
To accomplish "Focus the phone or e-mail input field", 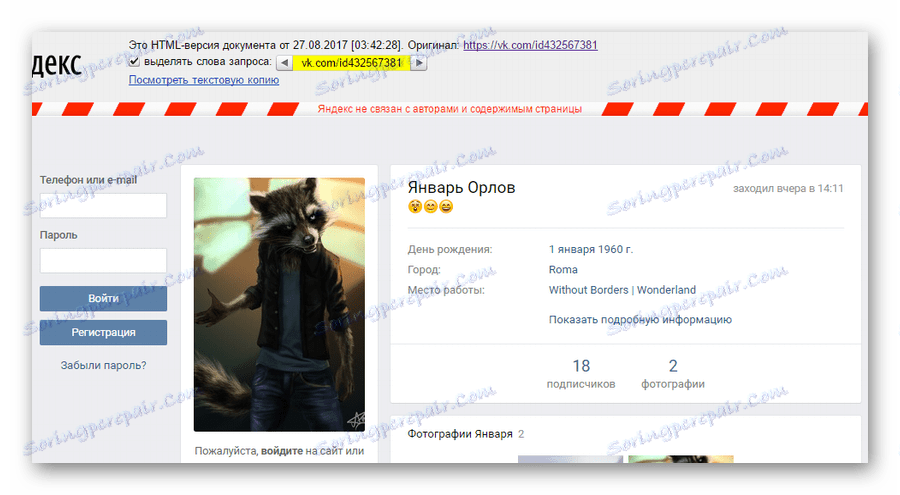I will 103,205.
